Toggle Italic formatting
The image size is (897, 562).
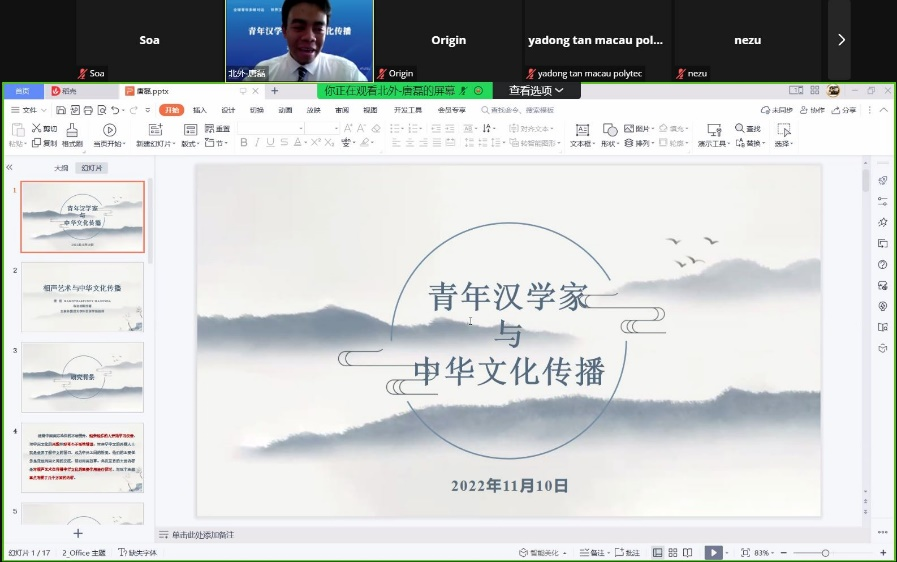click(257, 143)
